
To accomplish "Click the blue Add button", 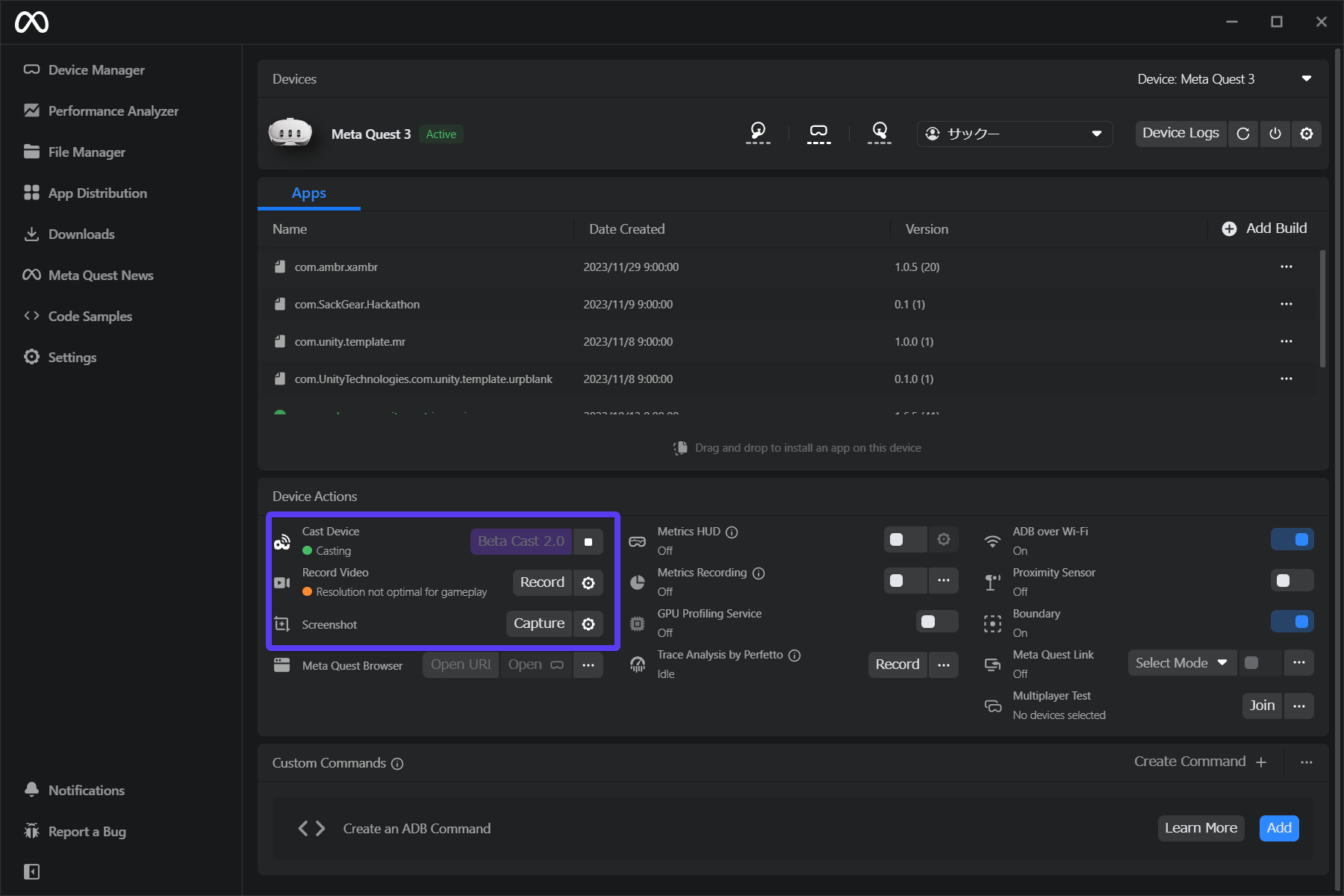I will pyautogui.click(x=1278, y=828).
